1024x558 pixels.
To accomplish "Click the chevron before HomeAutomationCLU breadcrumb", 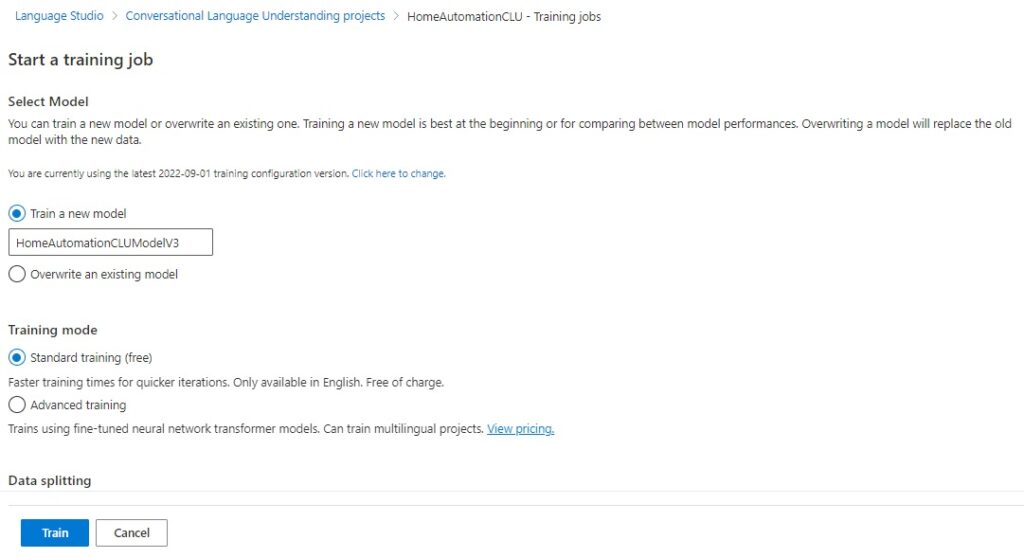I will coord(396,17).
